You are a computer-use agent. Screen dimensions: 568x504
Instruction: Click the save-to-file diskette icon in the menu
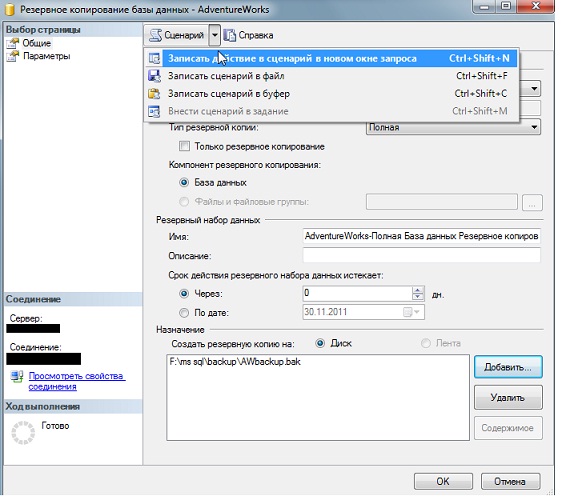[154, 76]
